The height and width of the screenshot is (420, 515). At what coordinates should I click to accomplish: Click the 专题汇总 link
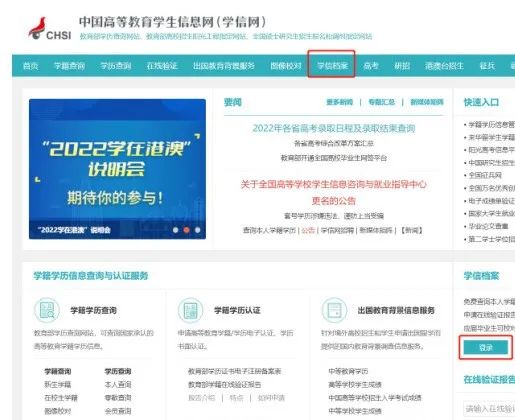coord(381,102)
